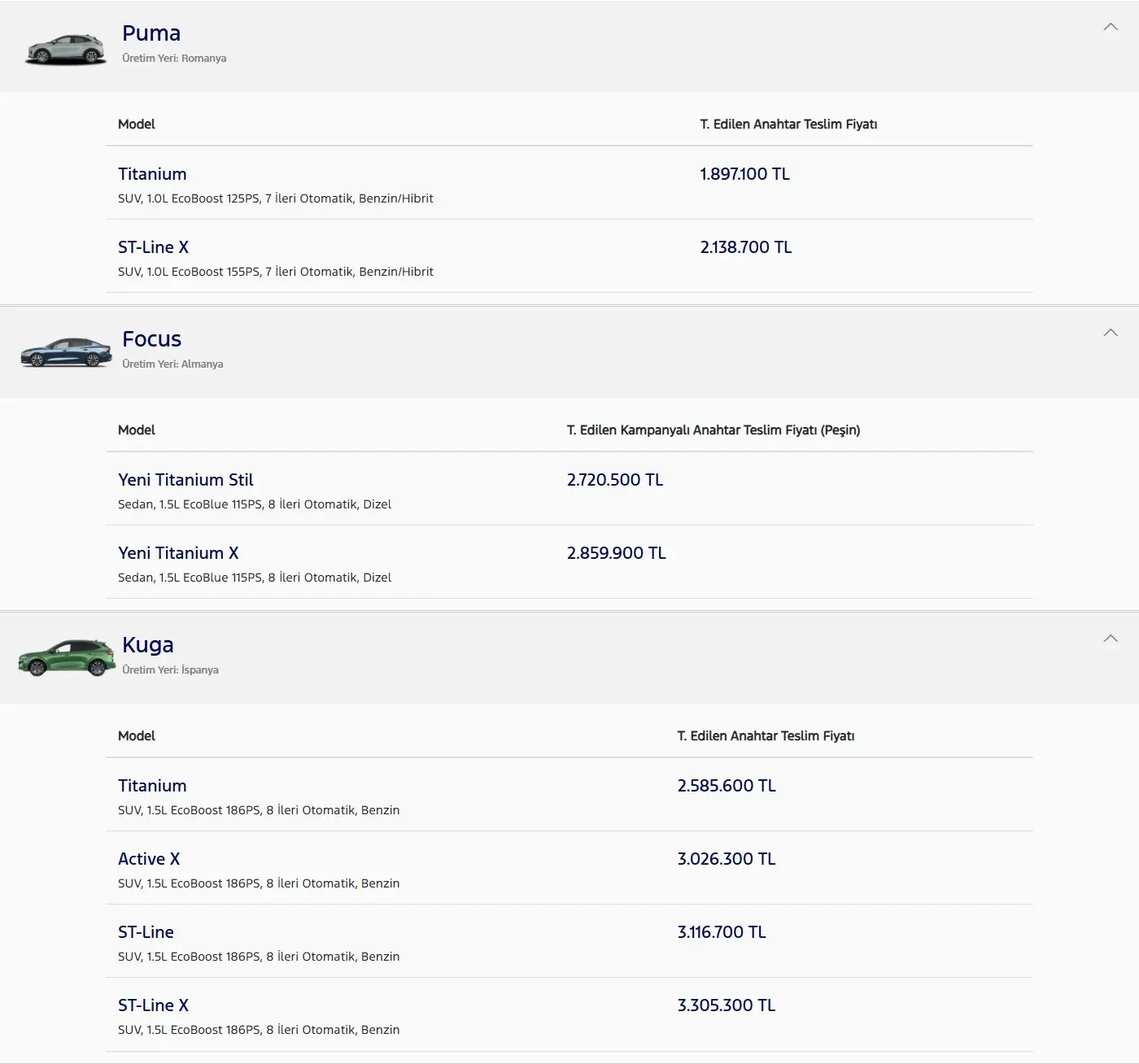Click the Focus section heading
The image size is (1139, 1064).
coord(151,339)
